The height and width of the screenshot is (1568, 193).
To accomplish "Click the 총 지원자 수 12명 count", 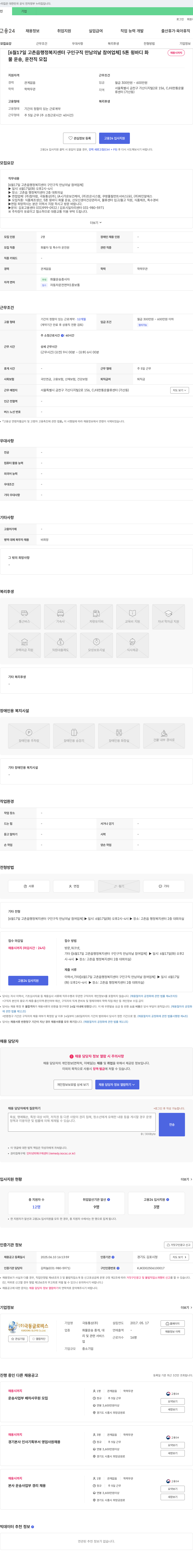I will (37, 1207).
